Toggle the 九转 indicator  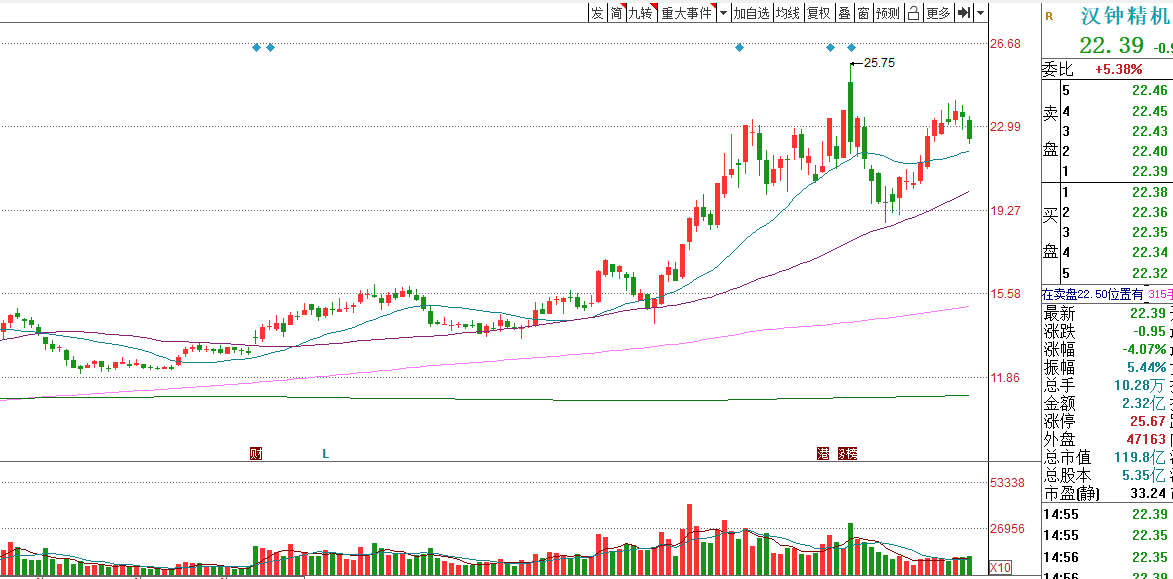[x=641, y=13]
